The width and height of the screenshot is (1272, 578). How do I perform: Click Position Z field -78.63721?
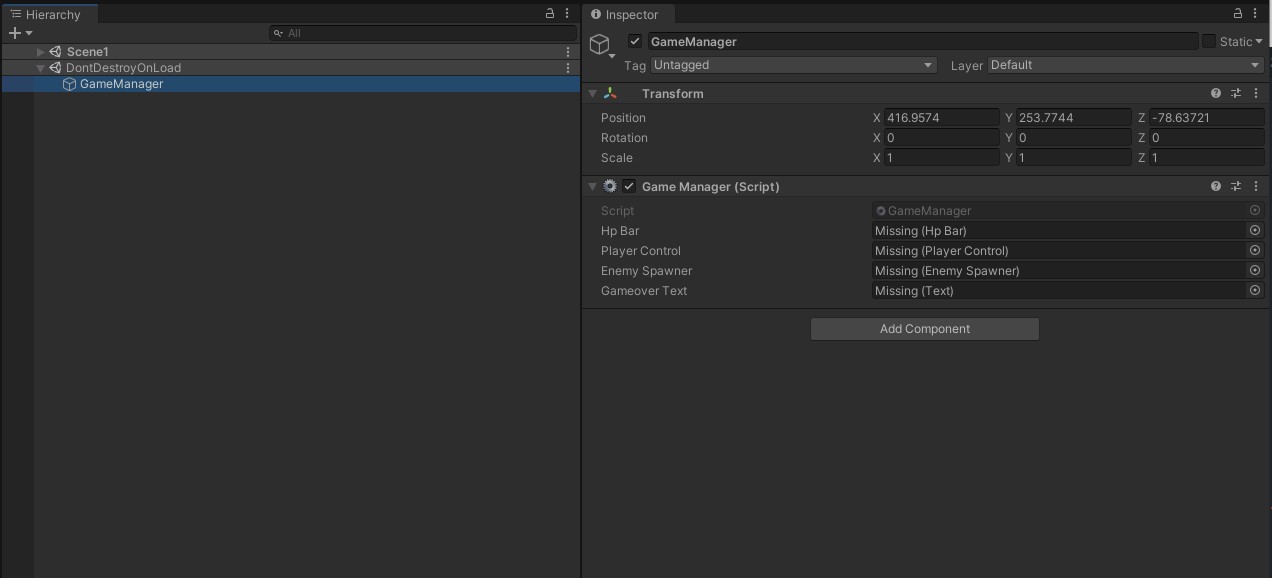(1207, 118)
